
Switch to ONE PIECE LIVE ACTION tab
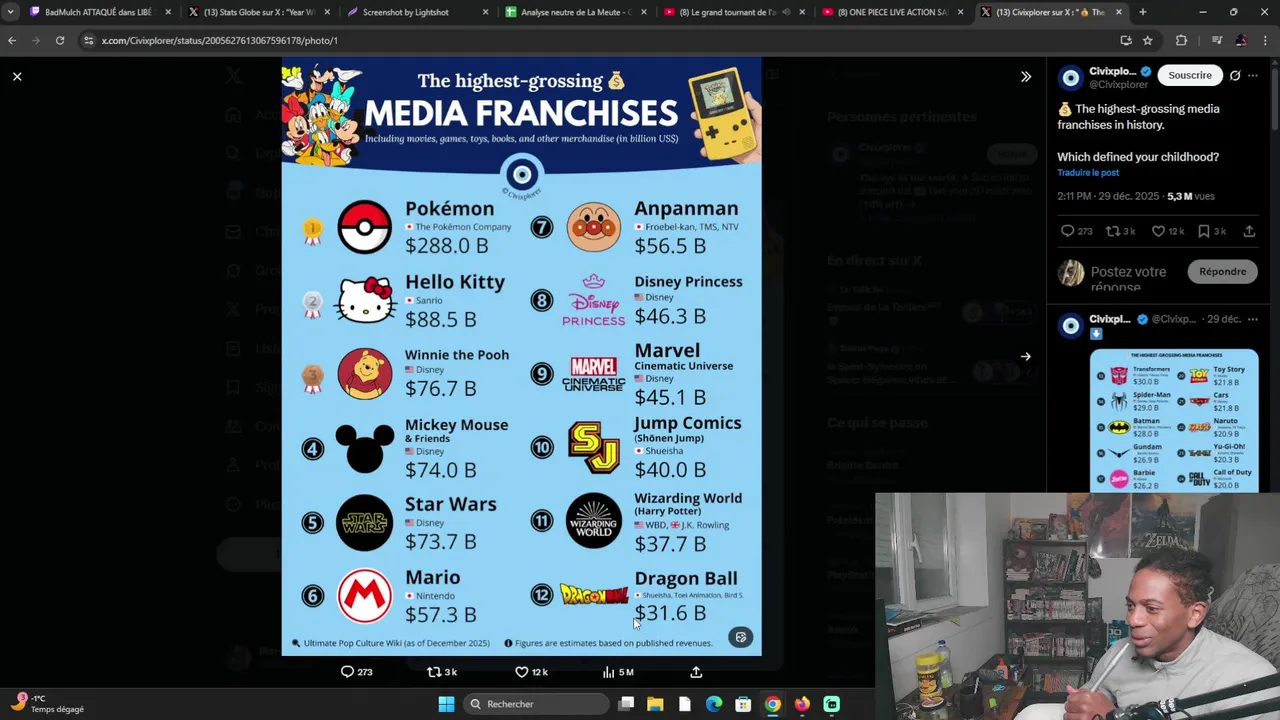point(892,12)
